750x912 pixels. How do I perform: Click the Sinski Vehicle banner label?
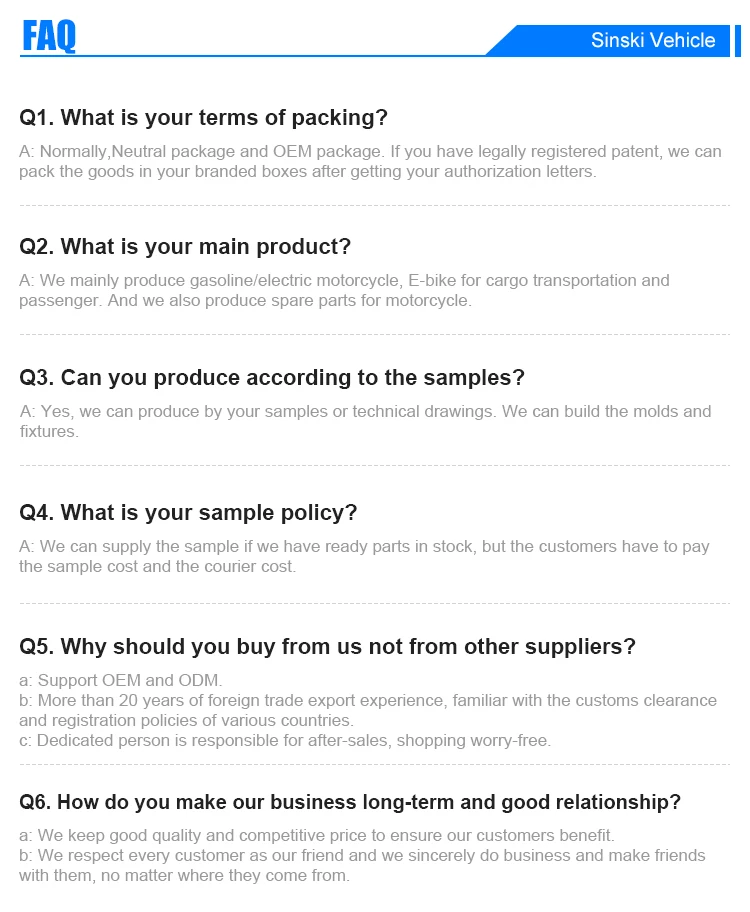pyautogui.click(x=652, y=40)
